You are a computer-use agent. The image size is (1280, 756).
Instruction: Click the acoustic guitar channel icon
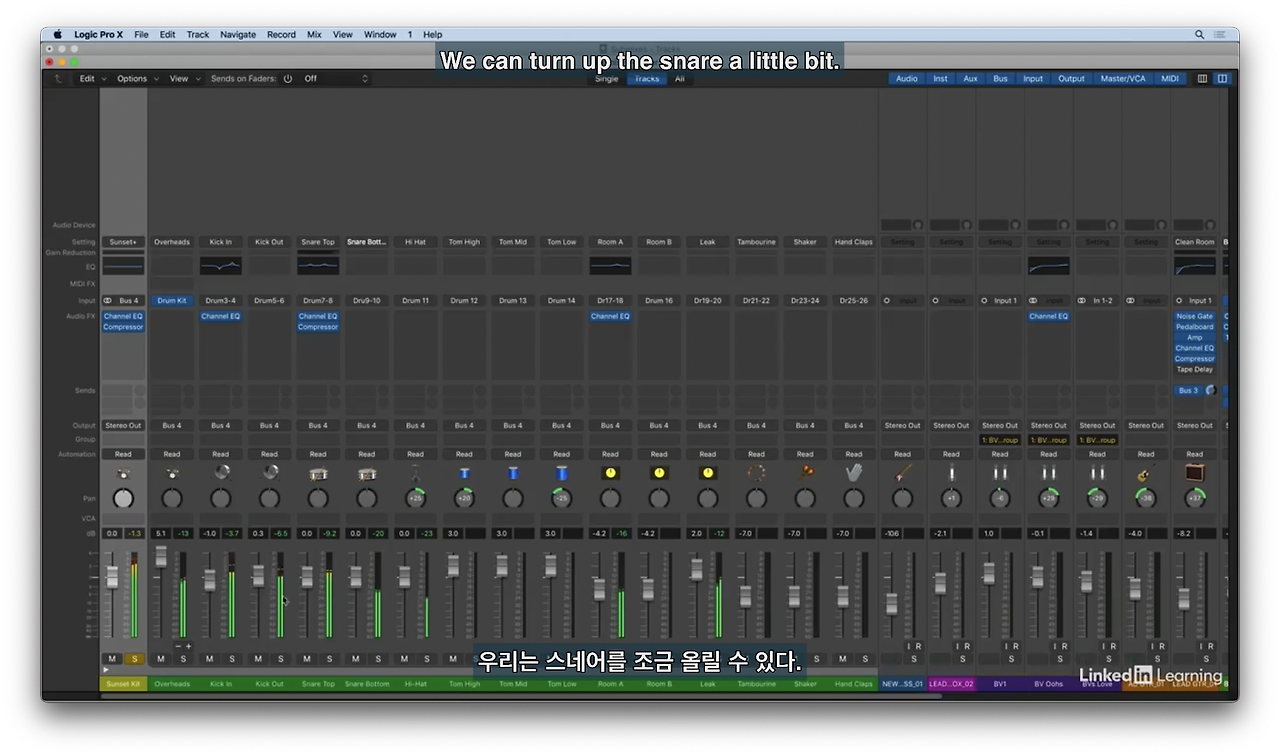(1146, 473)
